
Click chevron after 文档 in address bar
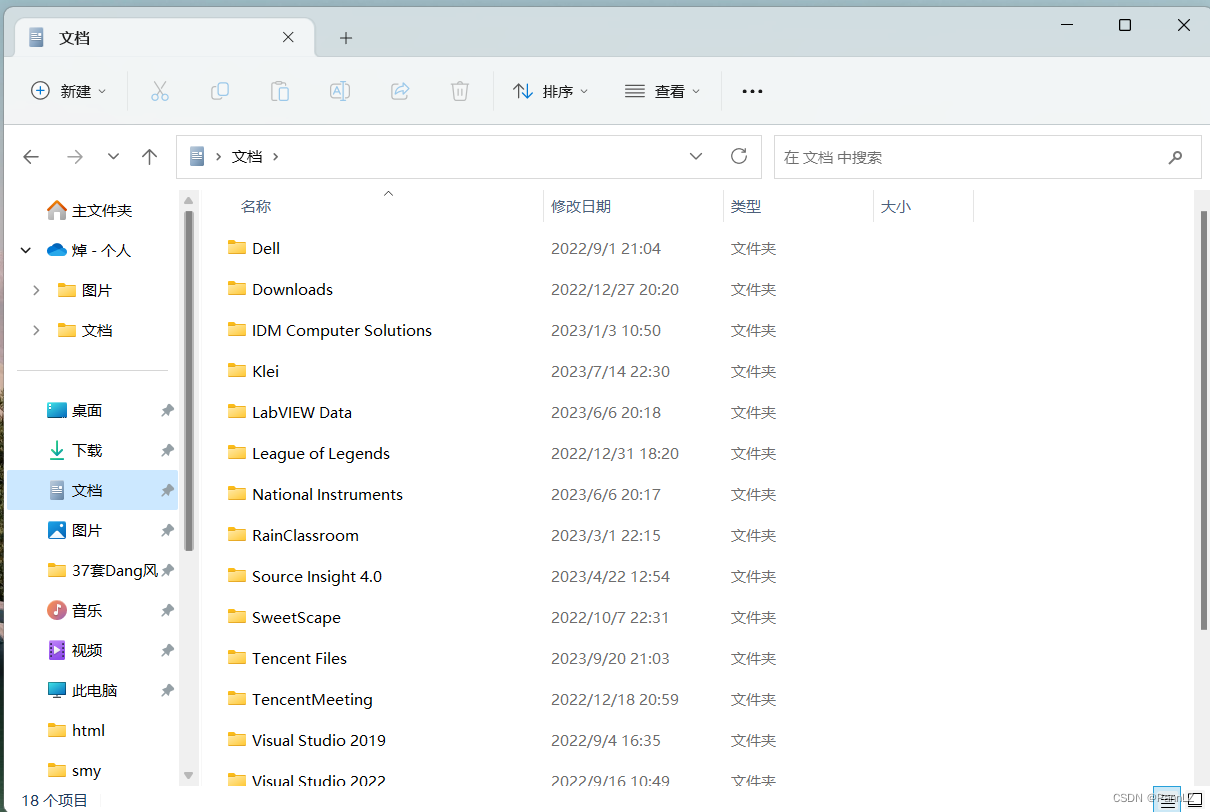[276, 157]
